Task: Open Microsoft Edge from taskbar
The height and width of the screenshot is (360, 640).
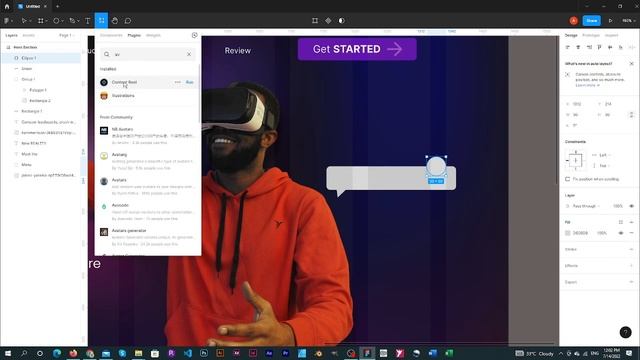Action: point(57,353)
